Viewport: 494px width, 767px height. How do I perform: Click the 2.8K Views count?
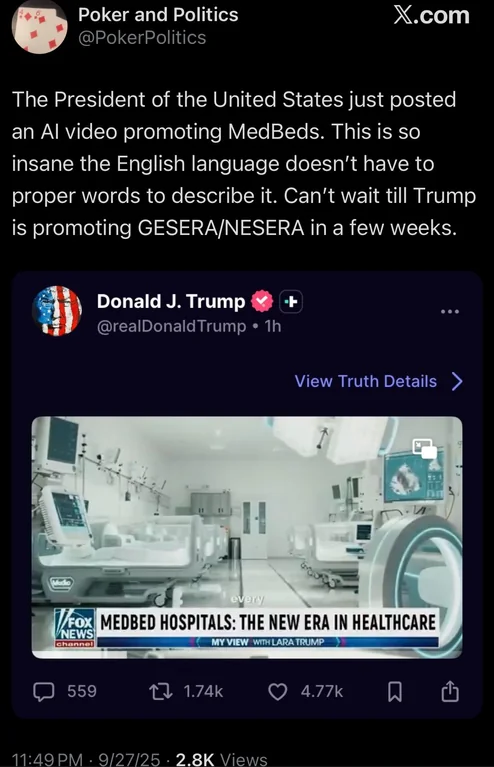pyautogui.click(x=221, y=760)
